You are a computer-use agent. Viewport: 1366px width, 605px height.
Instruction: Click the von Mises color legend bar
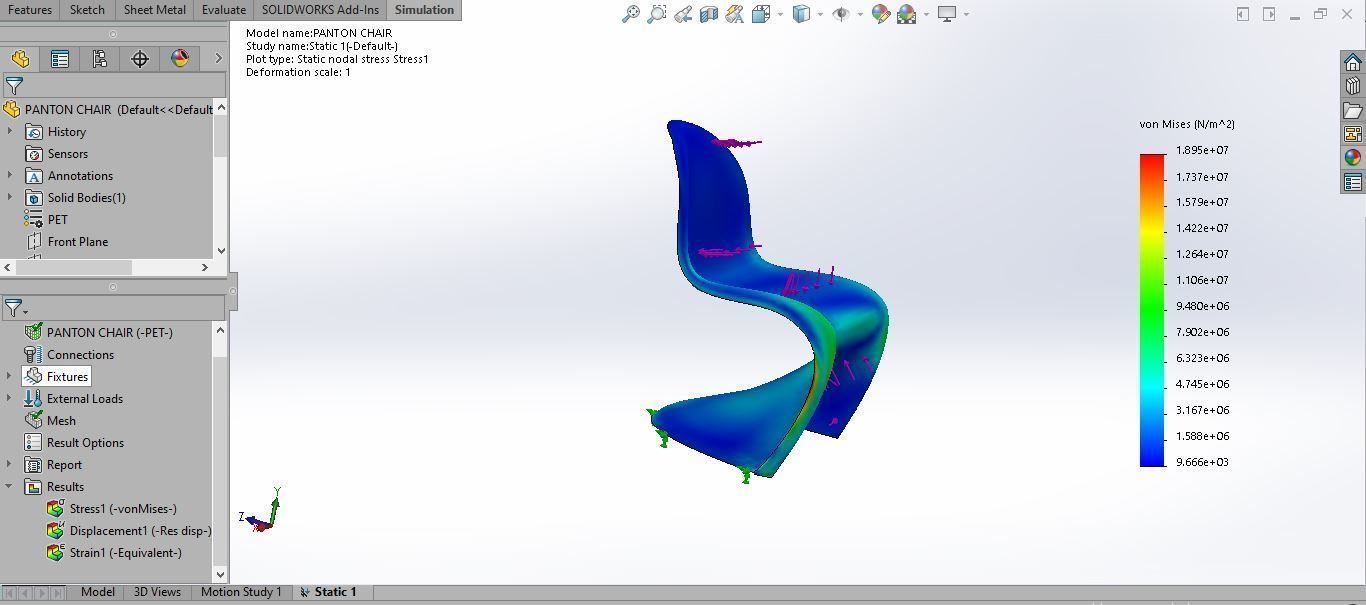tap(1152, 310)
